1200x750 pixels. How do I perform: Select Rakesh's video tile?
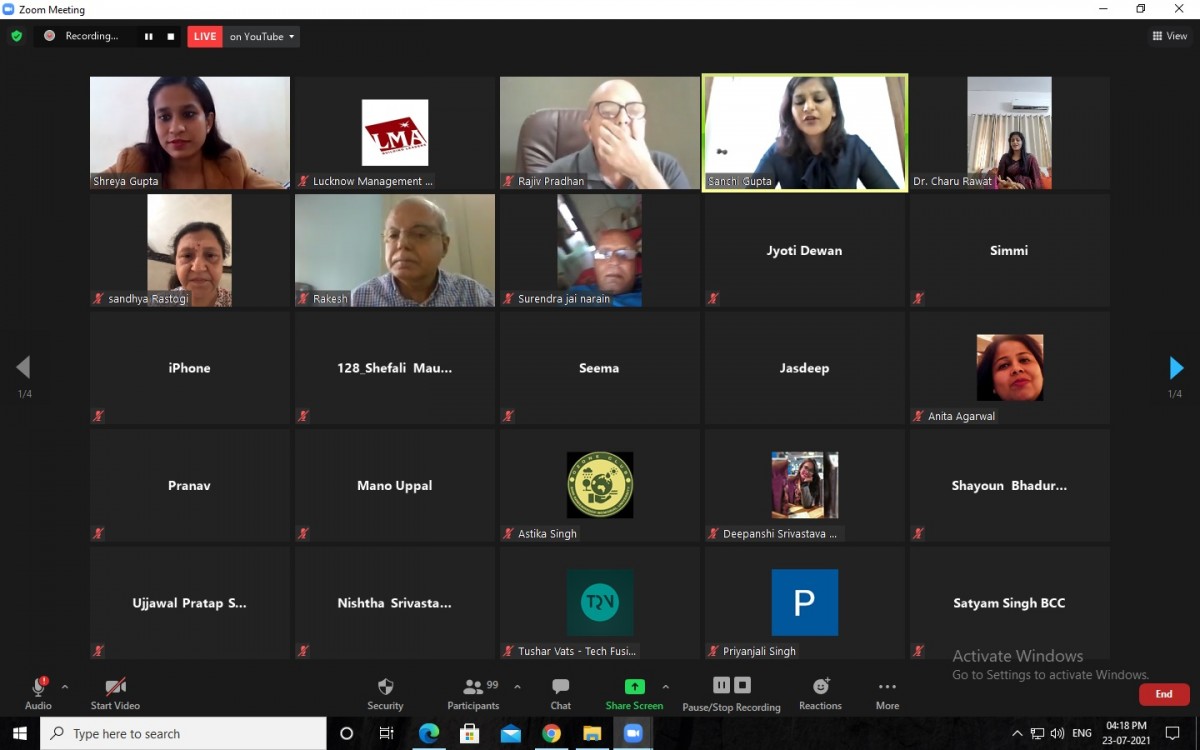coord(395,250)
